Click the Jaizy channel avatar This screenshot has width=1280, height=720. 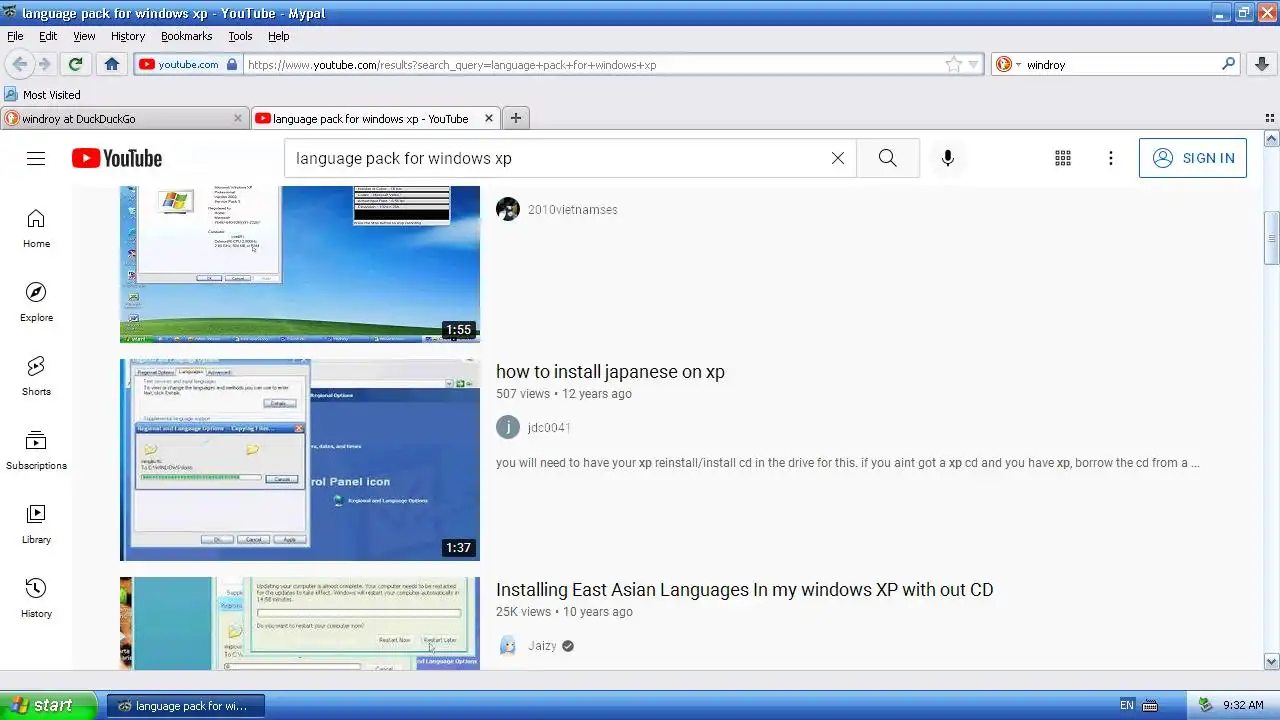pos(508,645)
